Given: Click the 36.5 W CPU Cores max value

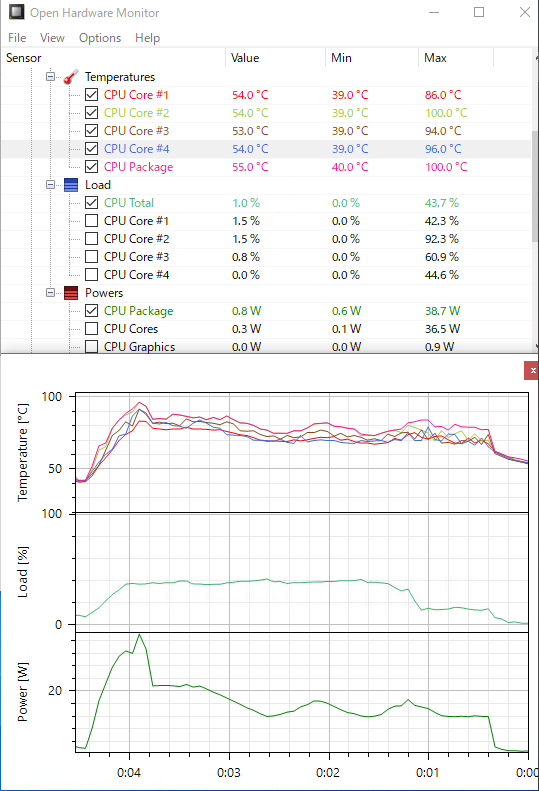Looking at the screenshot, I should pyautogui.click(x=442, y=329).
